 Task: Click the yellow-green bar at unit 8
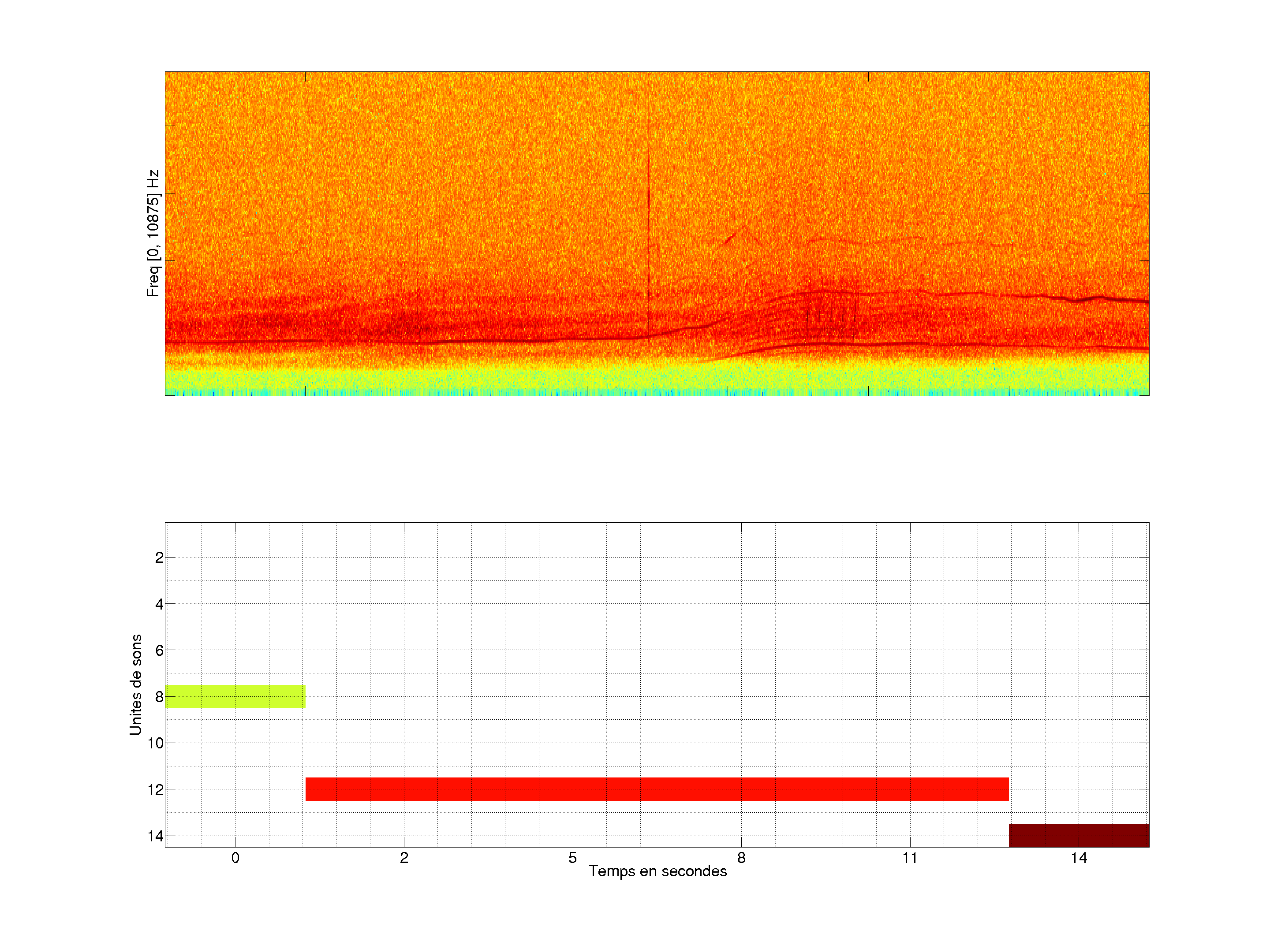point(235,696)
